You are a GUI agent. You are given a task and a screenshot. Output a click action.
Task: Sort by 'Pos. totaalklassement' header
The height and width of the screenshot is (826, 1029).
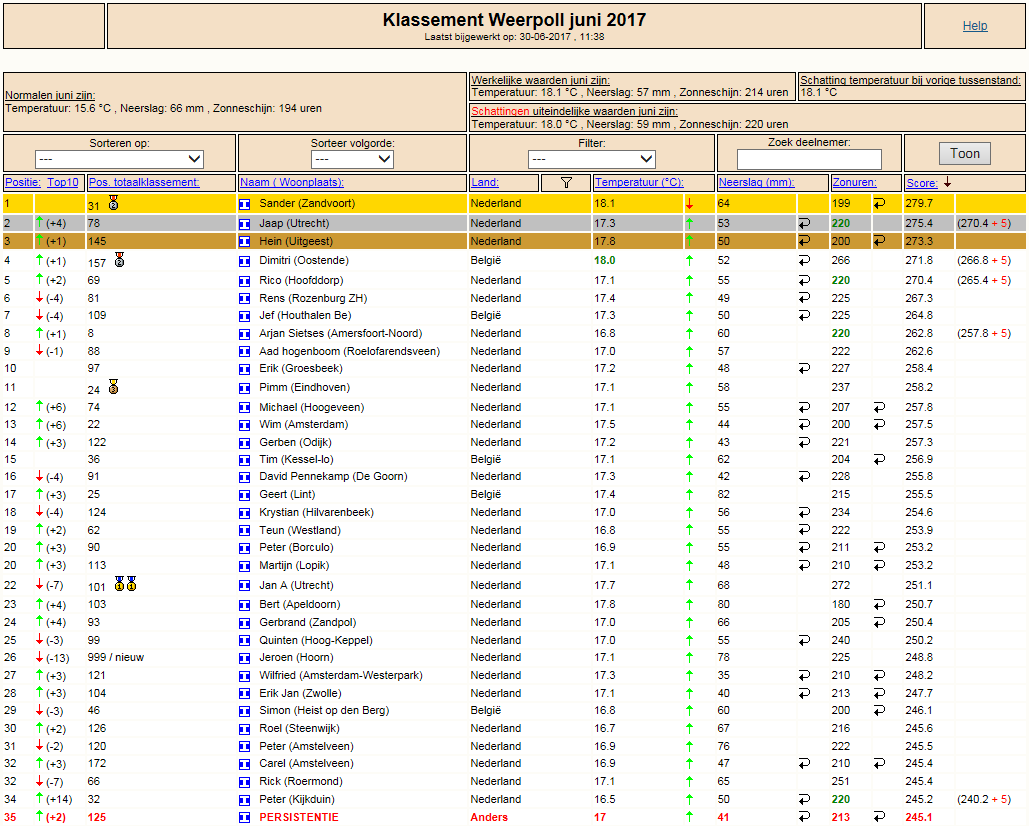pyautogui.click(x=144, y=182)
